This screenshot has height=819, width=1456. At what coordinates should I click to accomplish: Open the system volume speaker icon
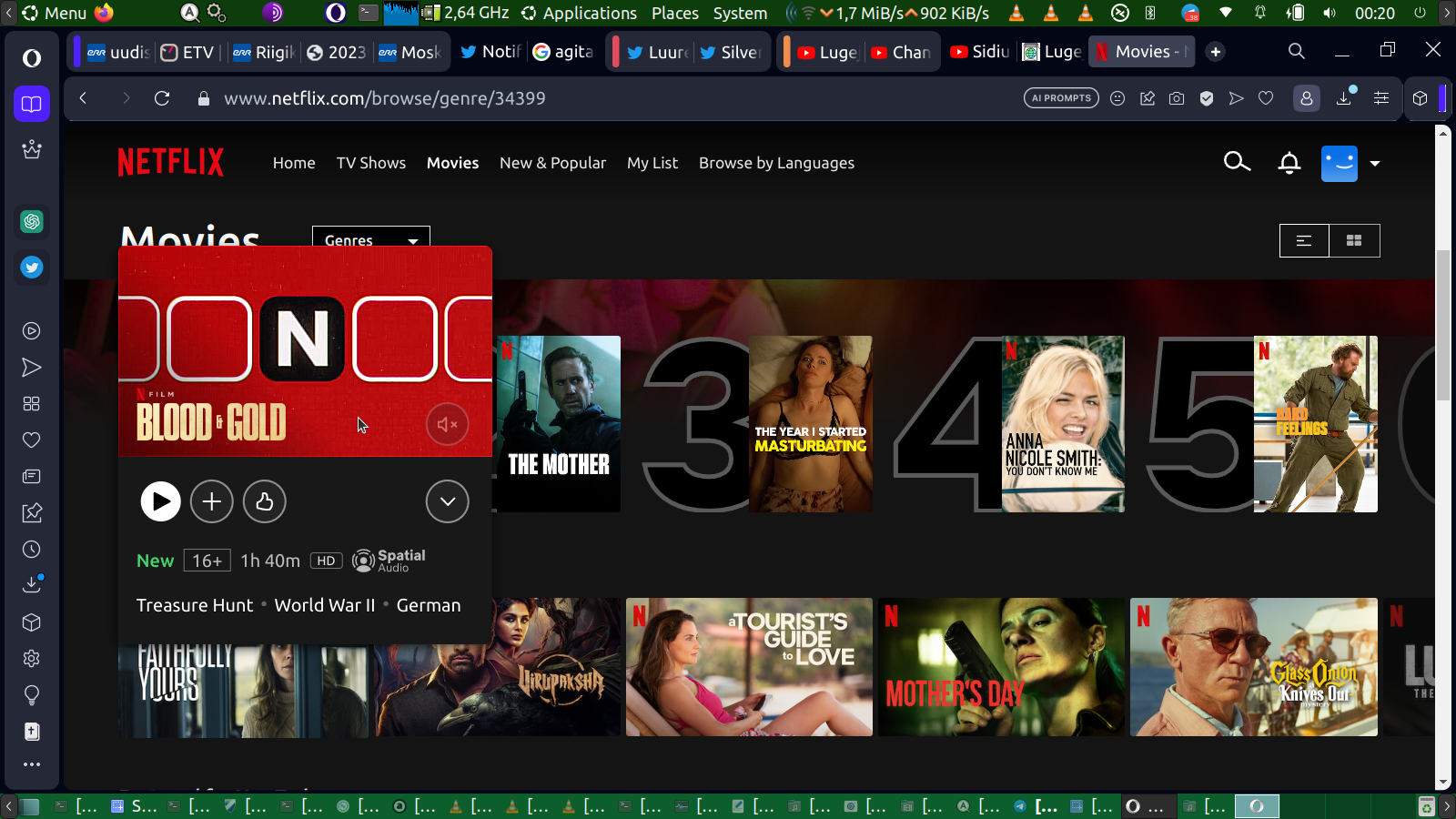click(x=1330, y=13)
